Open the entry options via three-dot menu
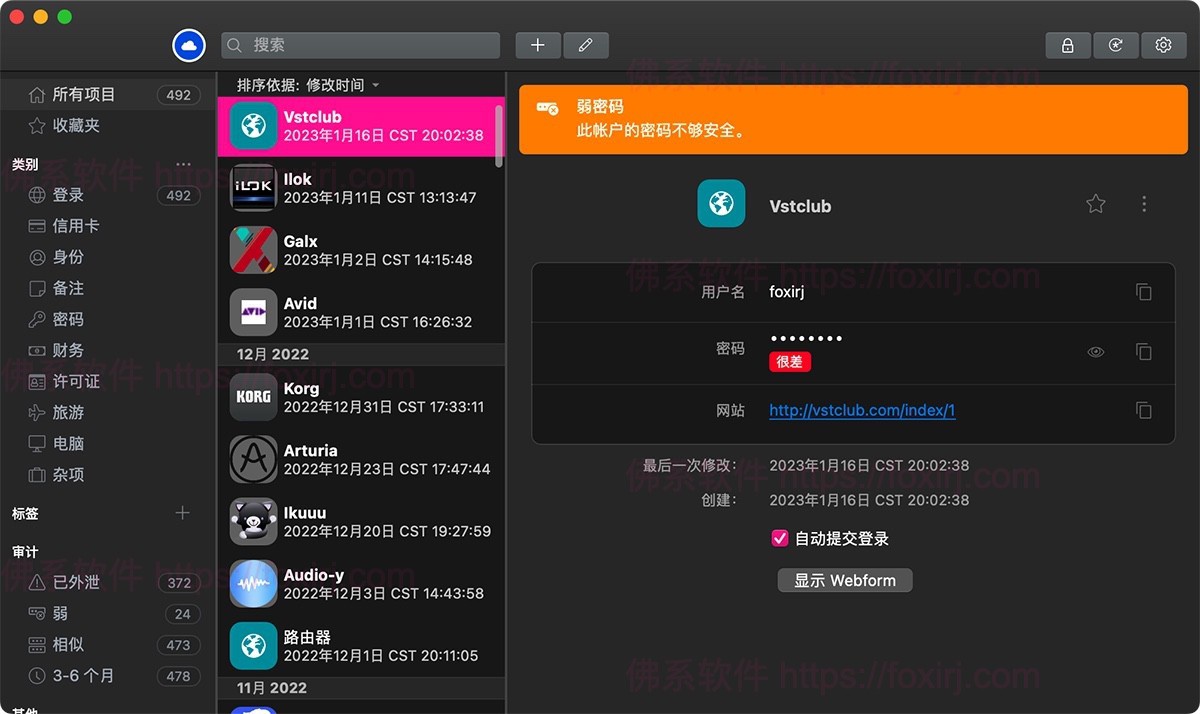 [x=1144, y=203]
